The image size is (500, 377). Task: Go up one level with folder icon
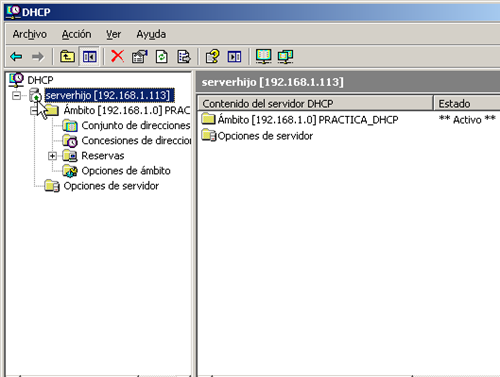coord(67,57)
